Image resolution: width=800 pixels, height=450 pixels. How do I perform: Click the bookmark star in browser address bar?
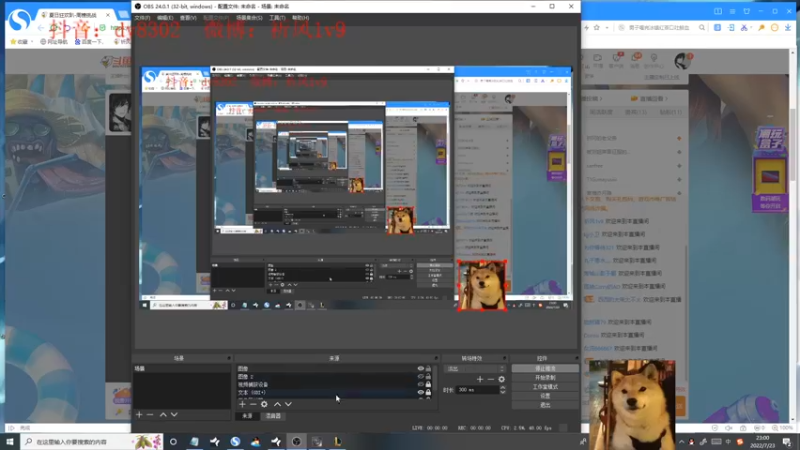tap(596, 28)
